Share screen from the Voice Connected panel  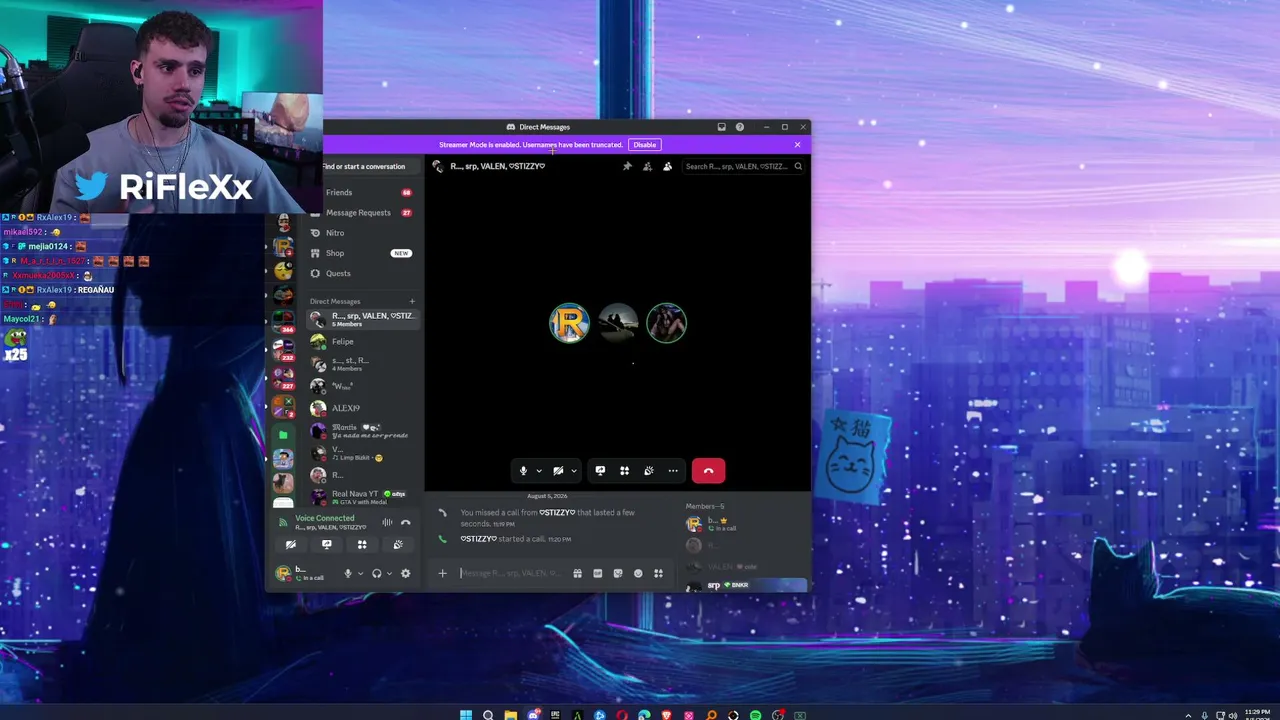coord(327,545)
